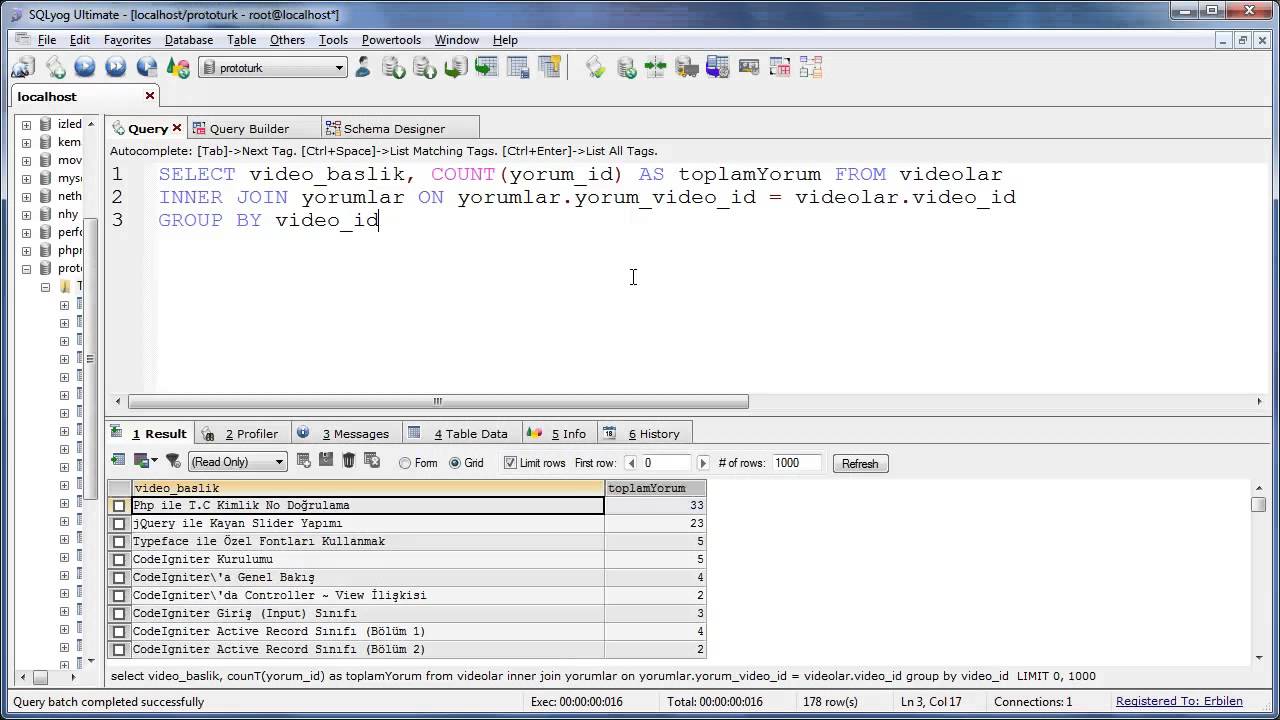Click the # of rows input field

click(x=797, y=463)
